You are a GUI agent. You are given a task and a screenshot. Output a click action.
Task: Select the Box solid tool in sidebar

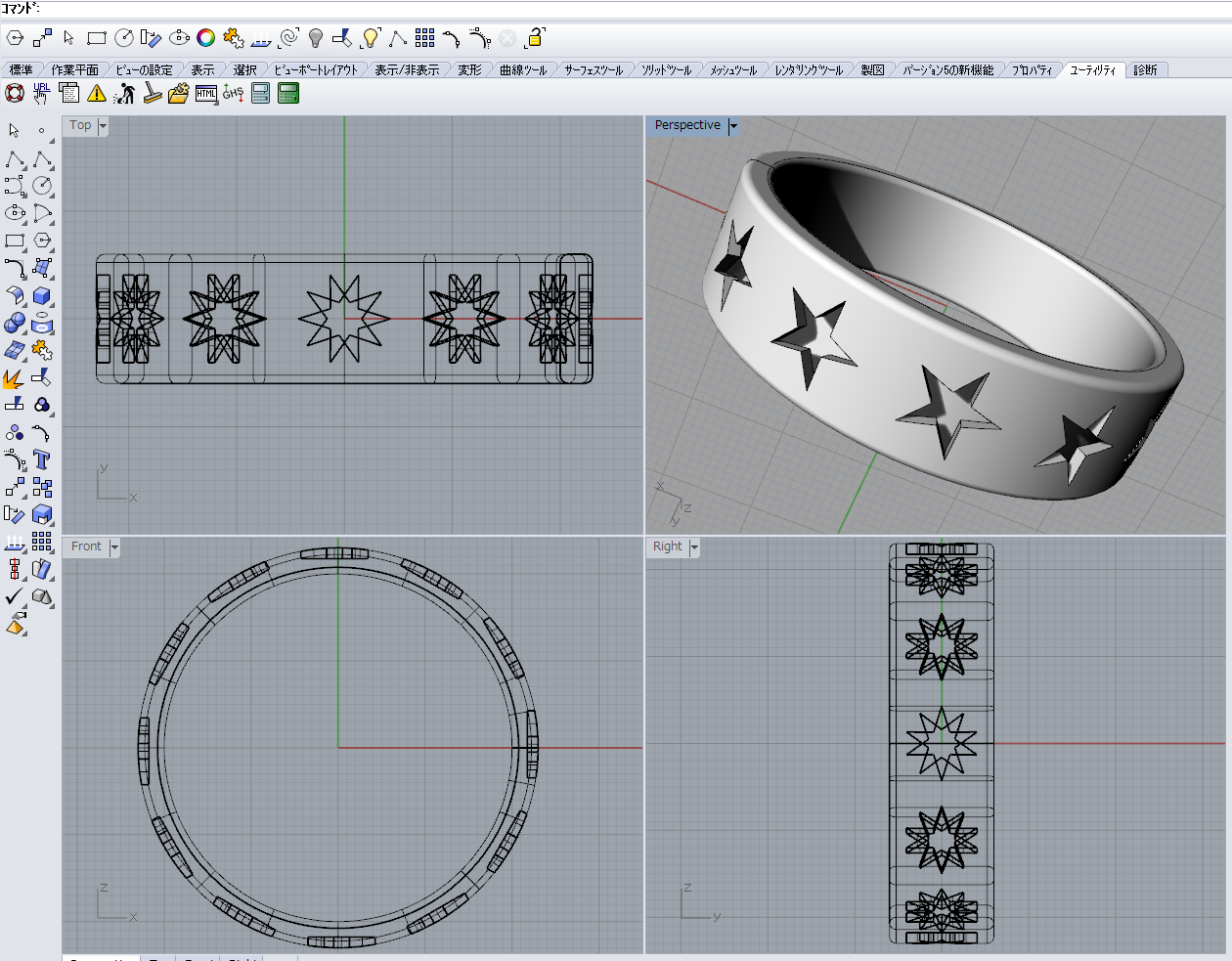42,295
